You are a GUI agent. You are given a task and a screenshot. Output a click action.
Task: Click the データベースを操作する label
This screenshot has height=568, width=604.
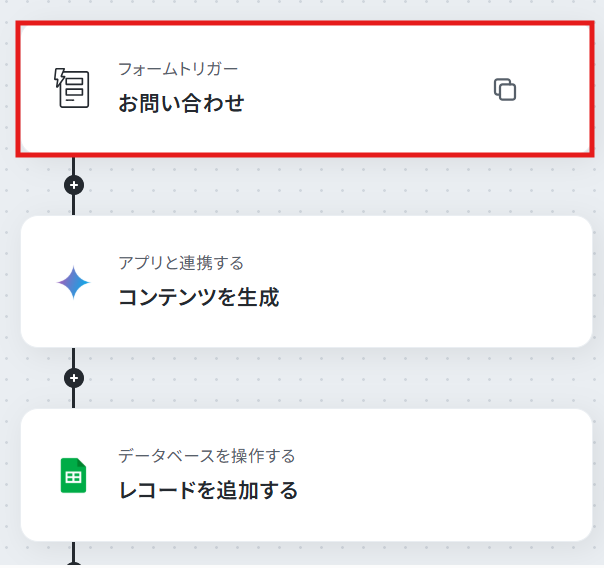tap(206, 456)
